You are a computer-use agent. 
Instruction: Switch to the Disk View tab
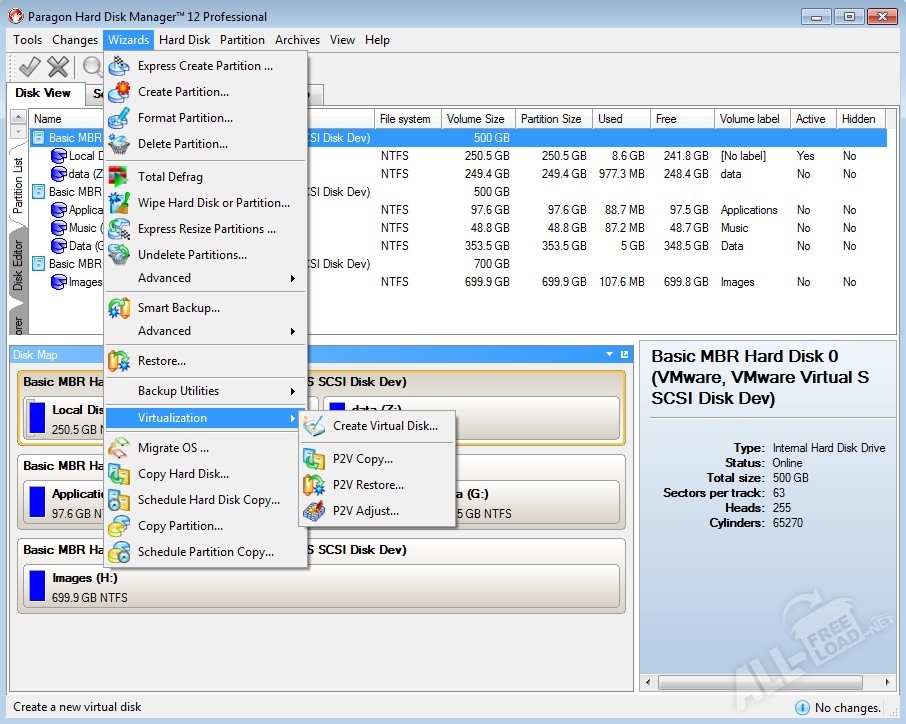[43, 93]
